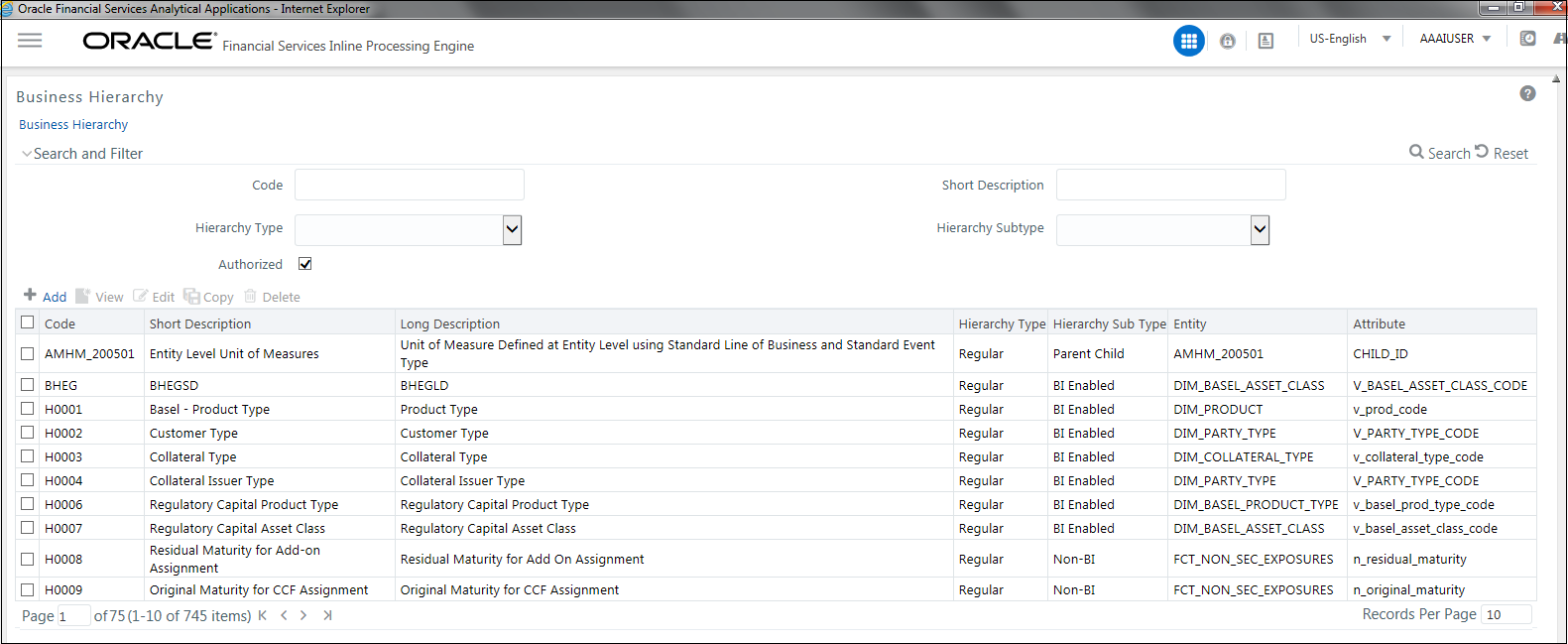Click the administration lock icon in header
Viewport: 1568px width, 644px height.
[1228, 41]
